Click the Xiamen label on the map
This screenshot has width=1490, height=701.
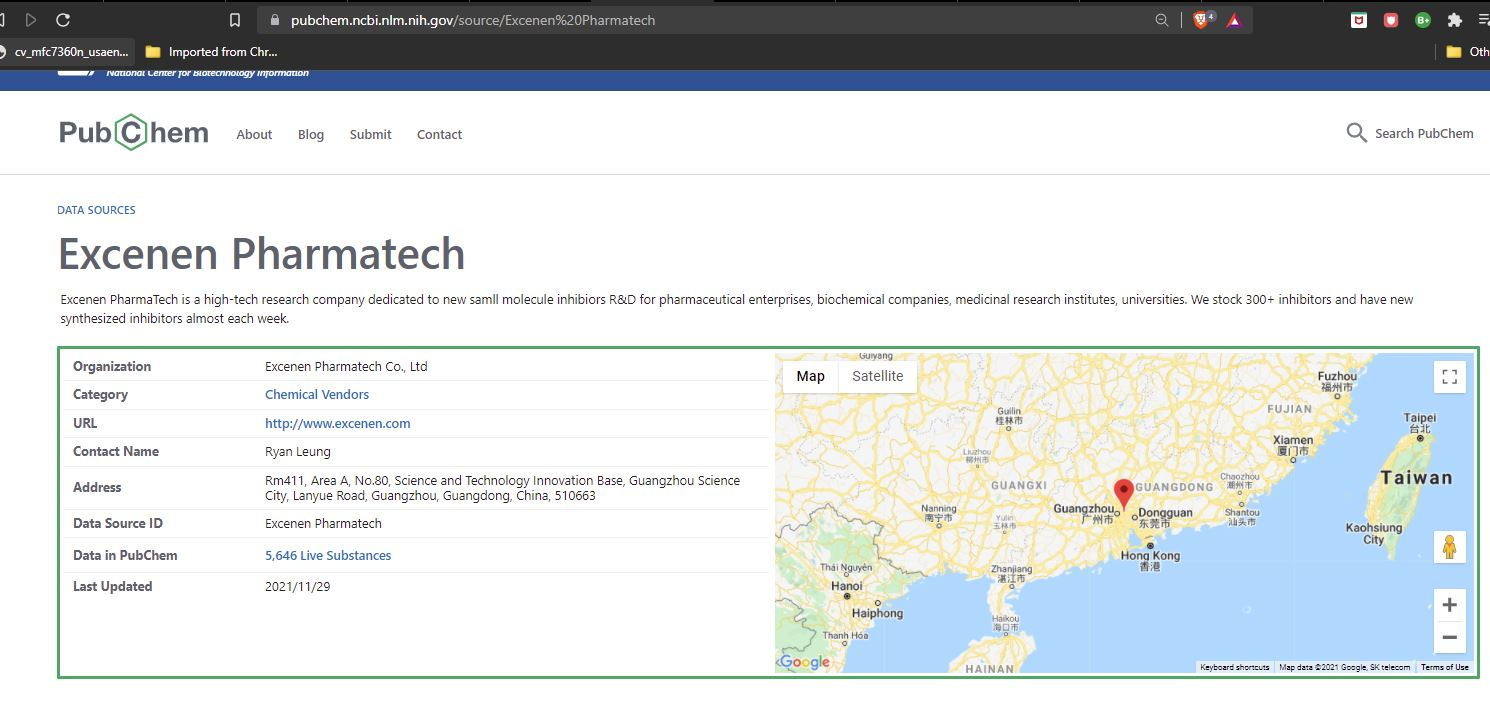(x=1293, y=440)
